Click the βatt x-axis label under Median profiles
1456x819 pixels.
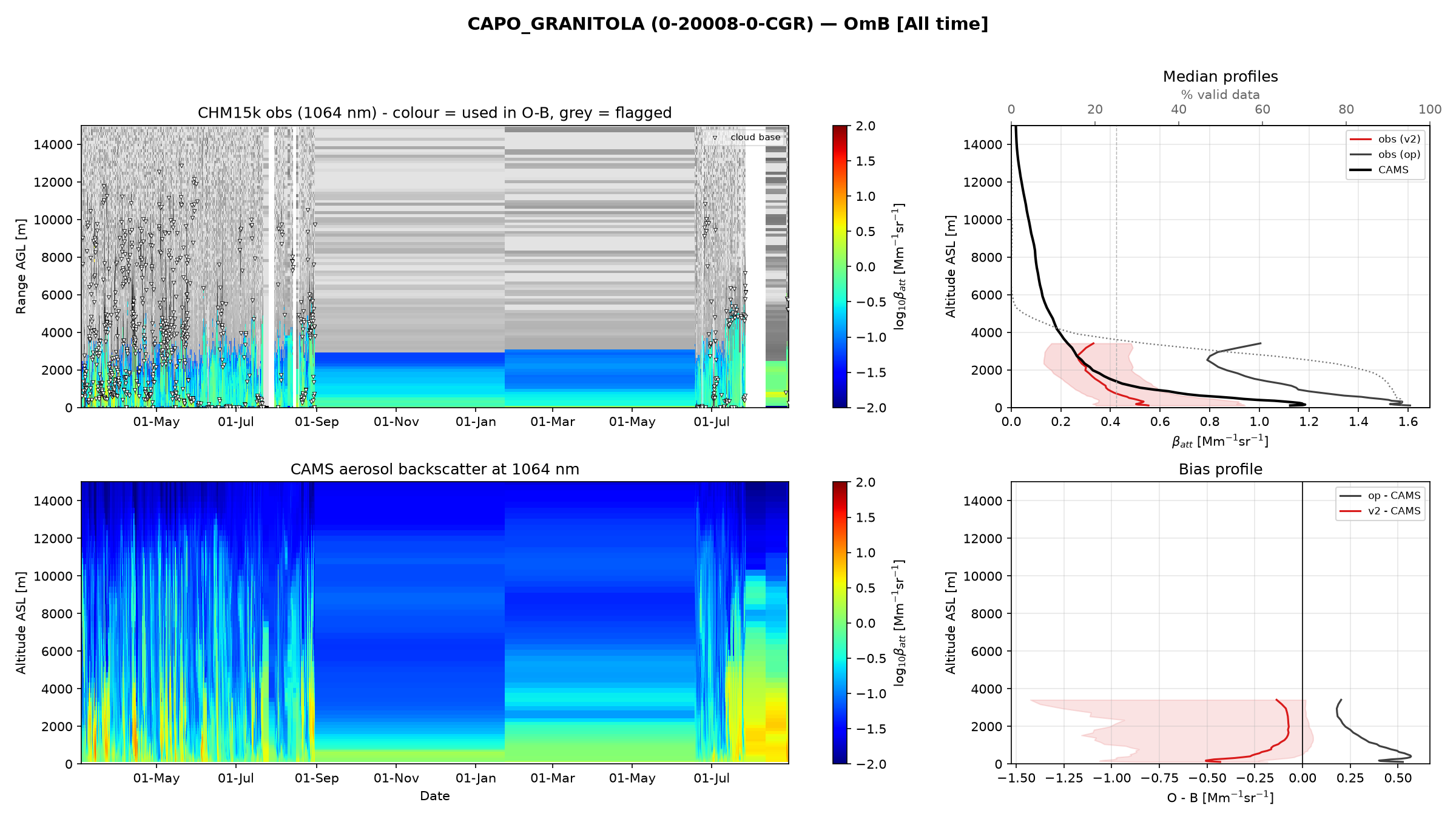(1220, 441)
